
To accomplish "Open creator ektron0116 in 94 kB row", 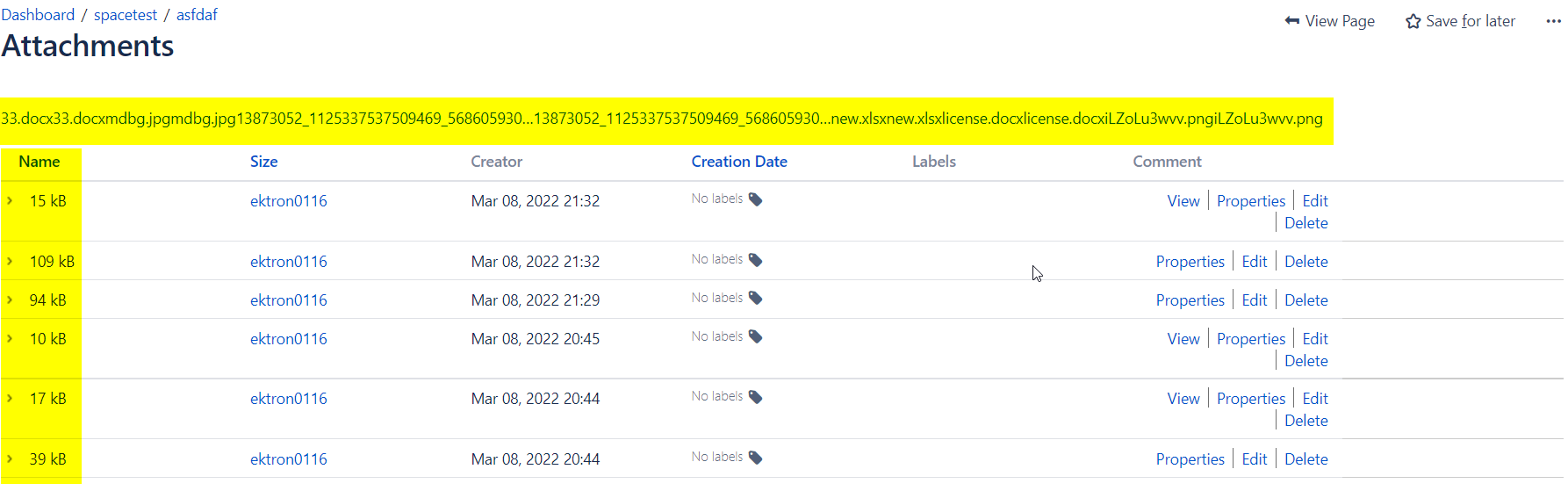I will click(288, 300).
